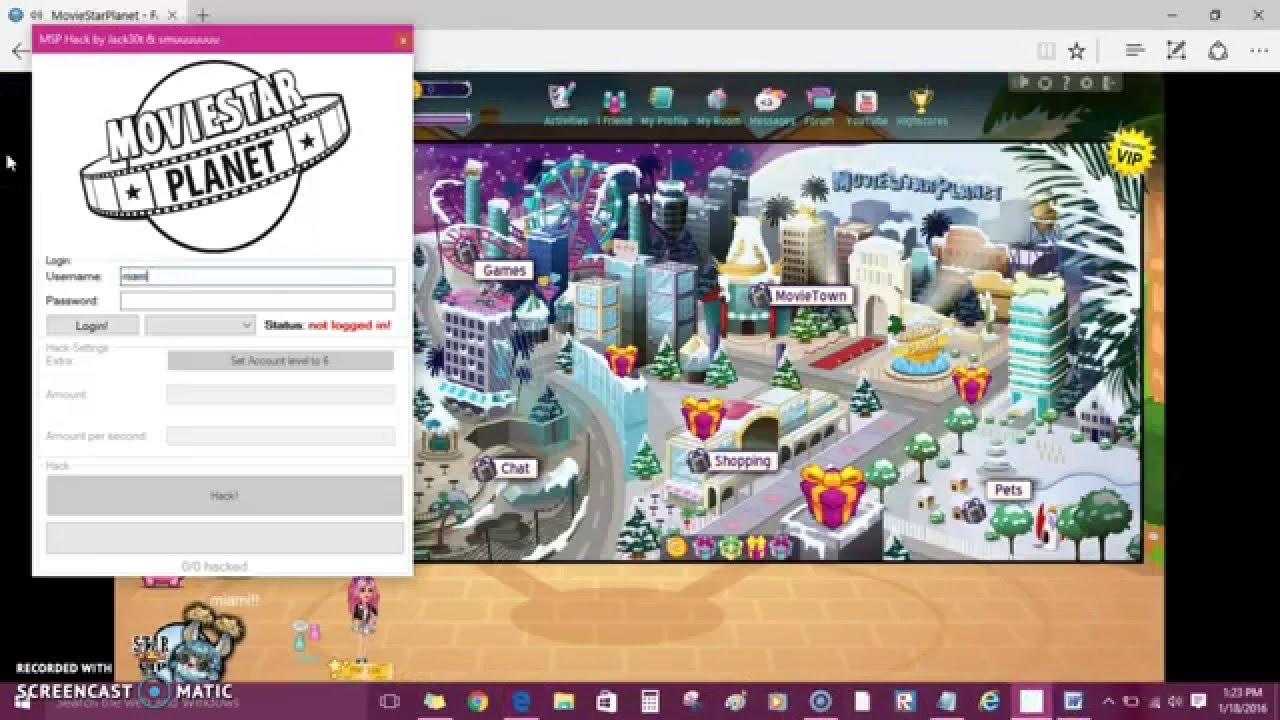Add page to favorites with star icon
The image size is (1280, 720).
click(x=1076, y=51)
